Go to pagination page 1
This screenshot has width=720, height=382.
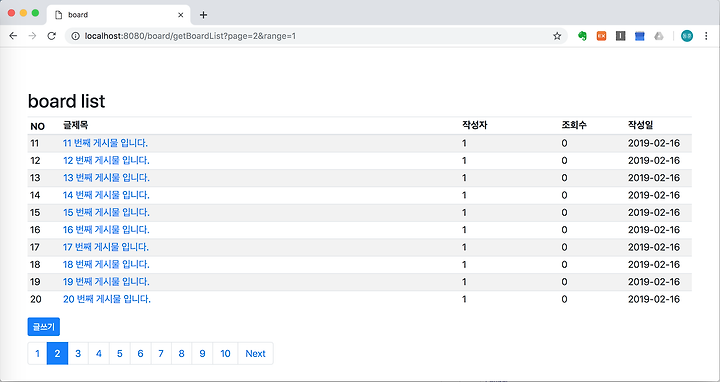(x=38, y=354)
